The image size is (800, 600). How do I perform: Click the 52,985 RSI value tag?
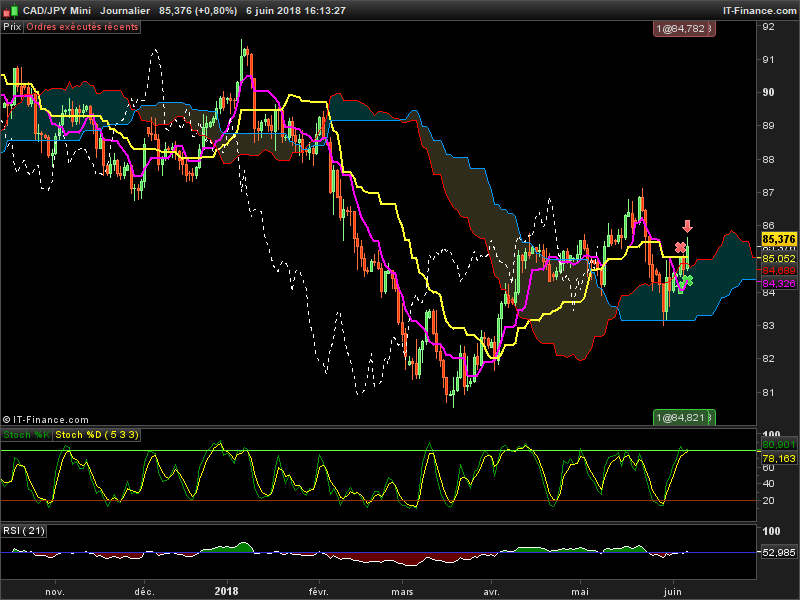point(779,552)
